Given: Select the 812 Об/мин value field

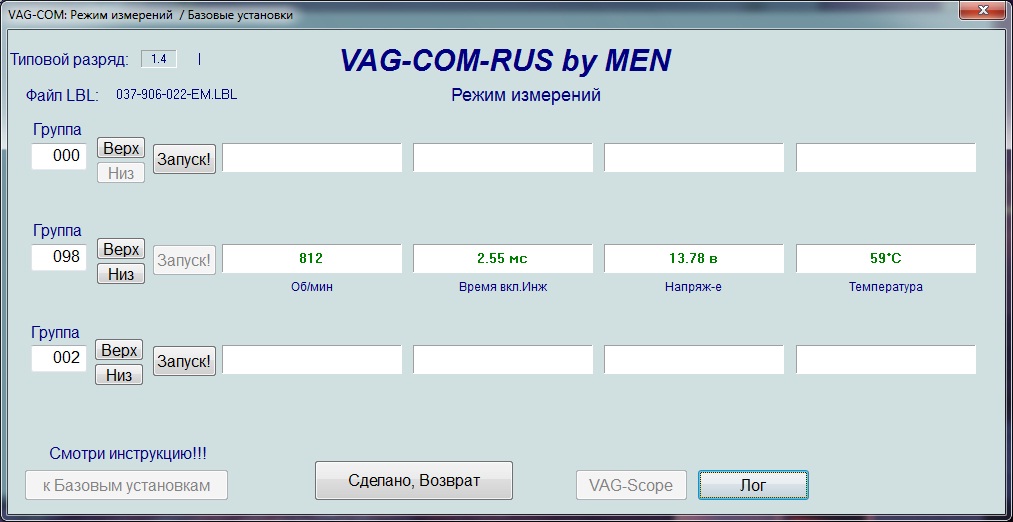Looking at the screenshot, I should (311, 258).
